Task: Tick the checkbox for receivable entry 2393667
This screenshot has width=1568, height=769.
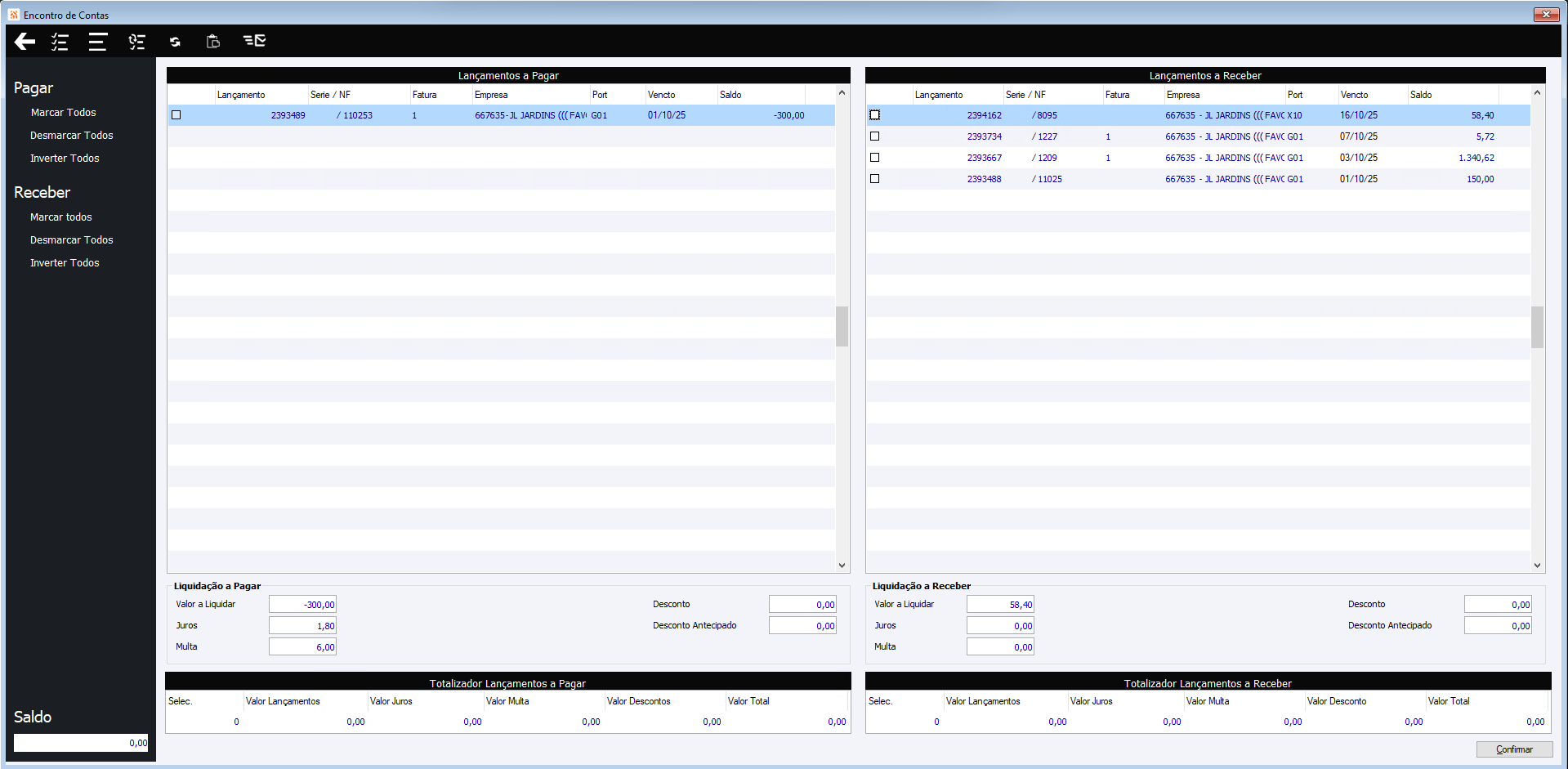Action: tap(874, 158)
